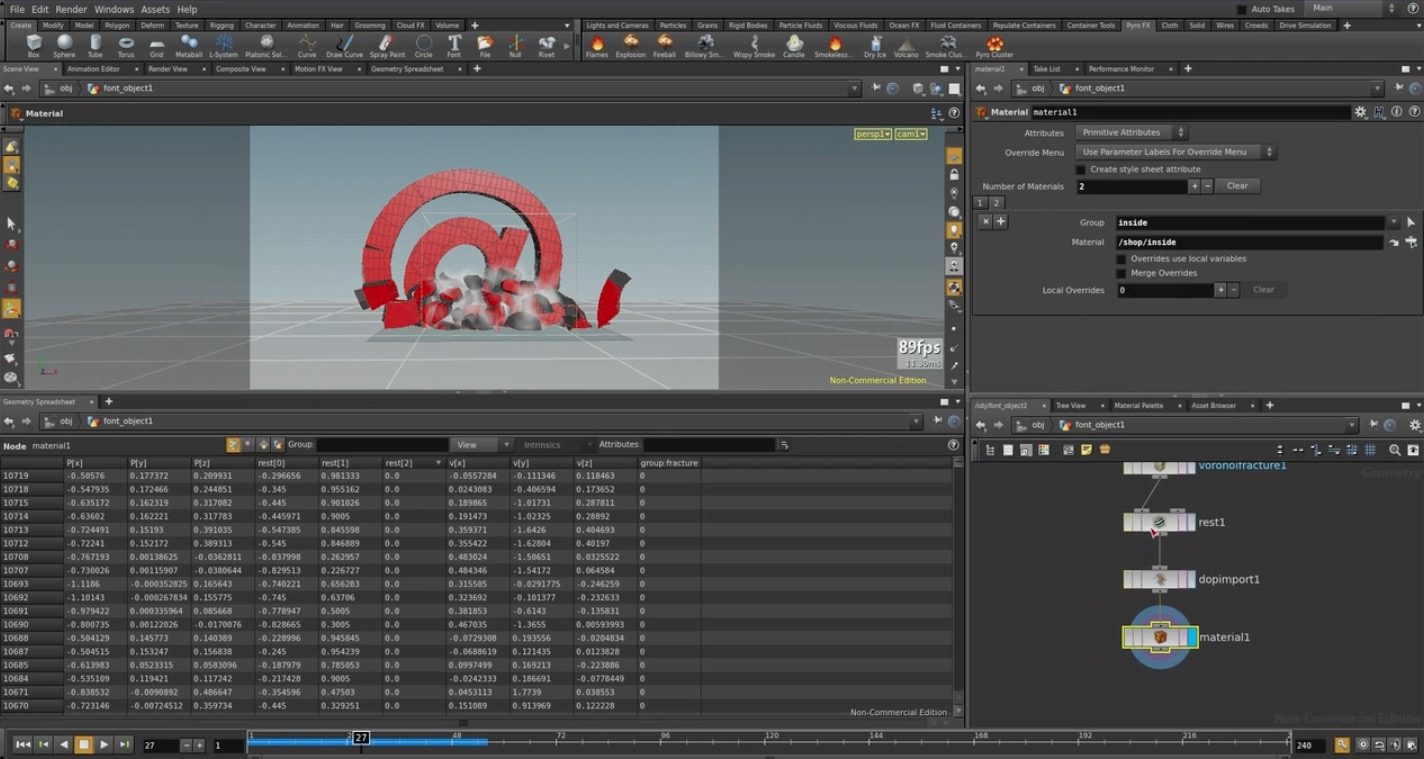Open the persp1 viewport menu
The width and height of the screenshot is (1424, 759).
[x=872, y=134]
